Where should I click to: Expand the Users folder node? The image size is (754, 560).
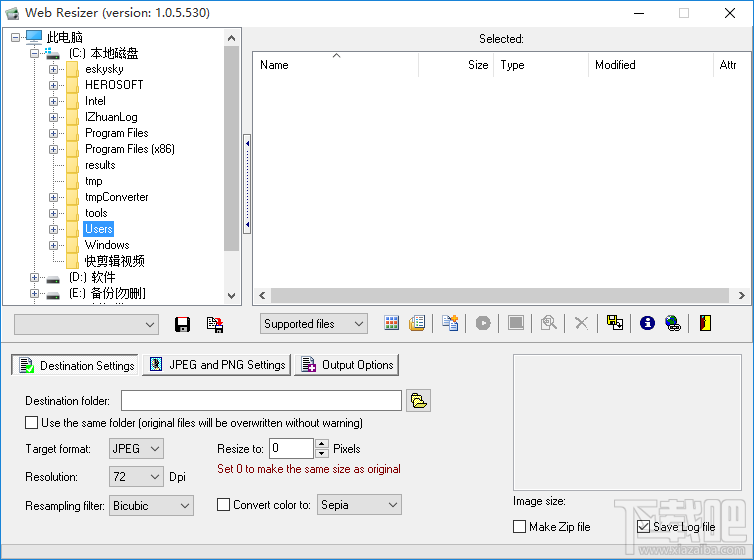[x=53, y=229]
